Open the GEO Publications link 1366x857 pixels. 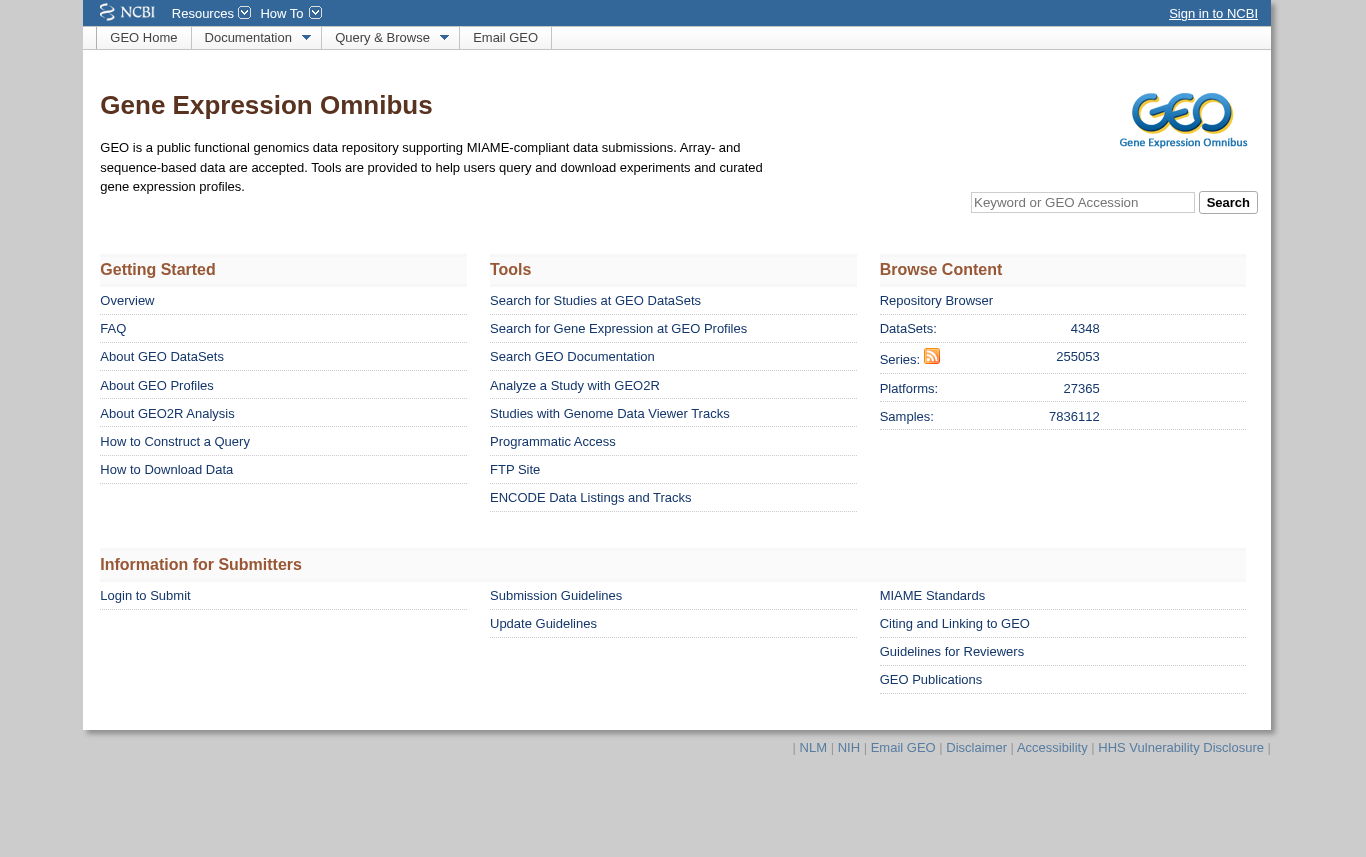pyautogui.click(x=931, y=680)
